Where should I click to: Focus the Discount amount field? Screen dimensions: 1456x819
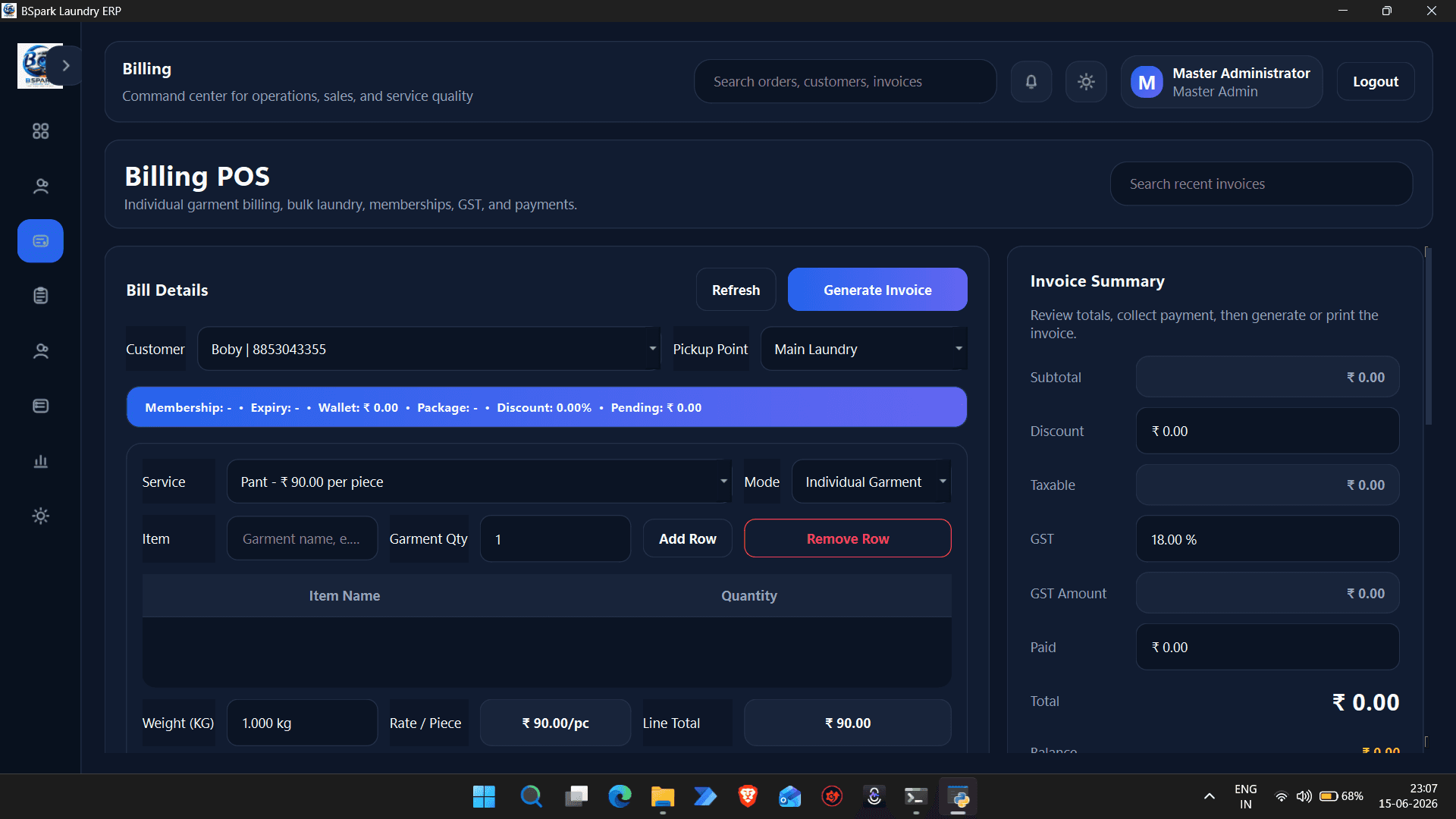coord(1267,431)
